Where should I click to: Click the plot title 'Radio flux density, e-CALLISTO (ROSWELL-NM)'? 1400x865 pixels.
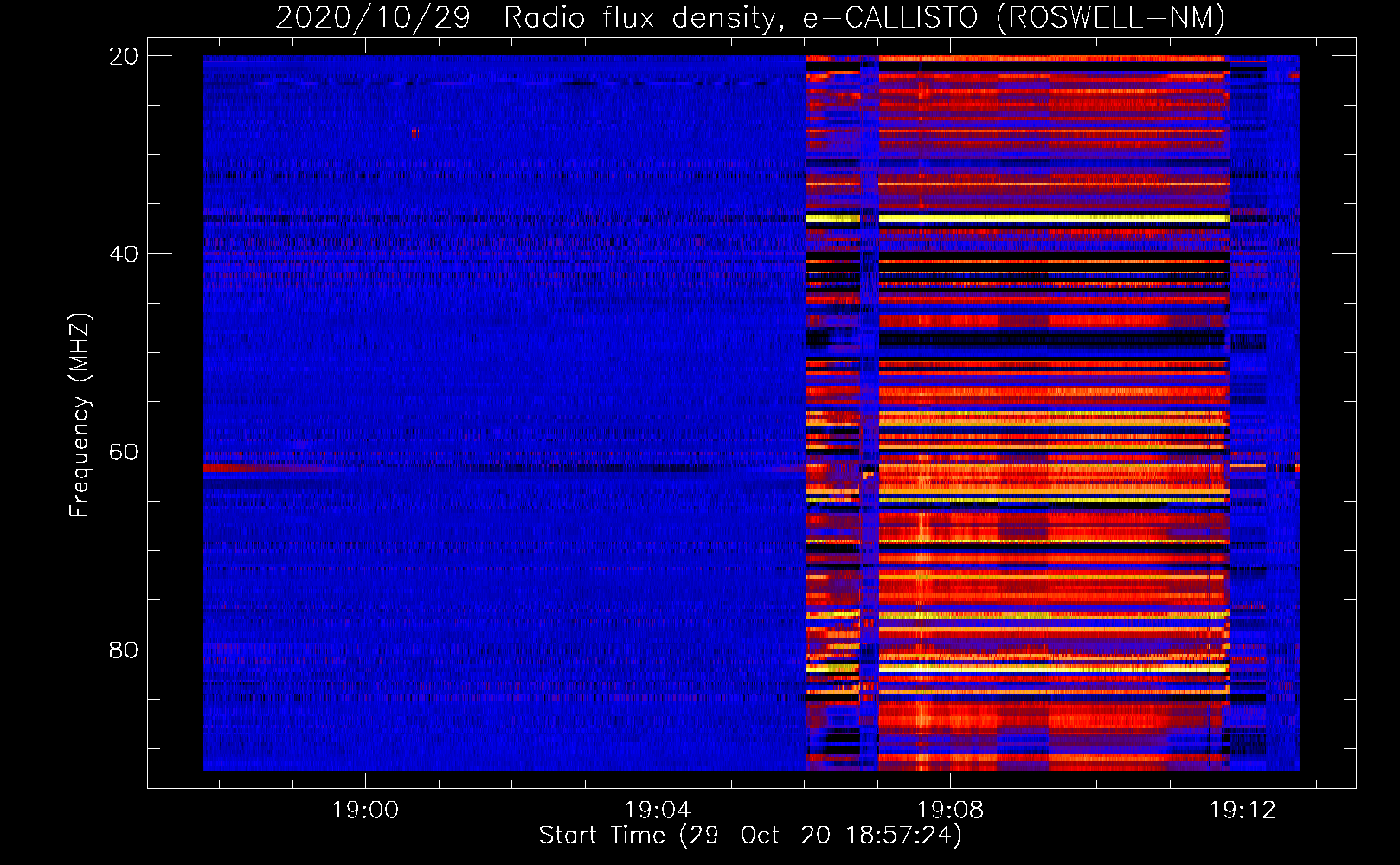tap(864, 17)
